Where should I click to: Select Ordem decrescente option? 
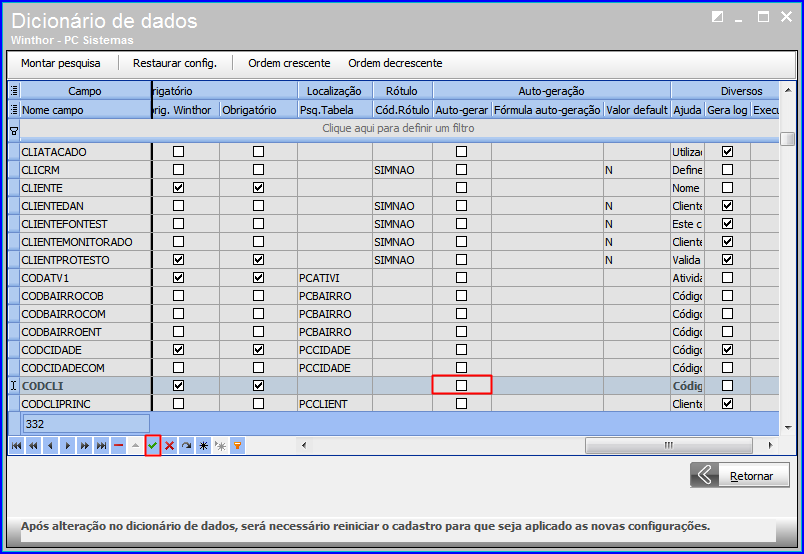pos(395,63)
